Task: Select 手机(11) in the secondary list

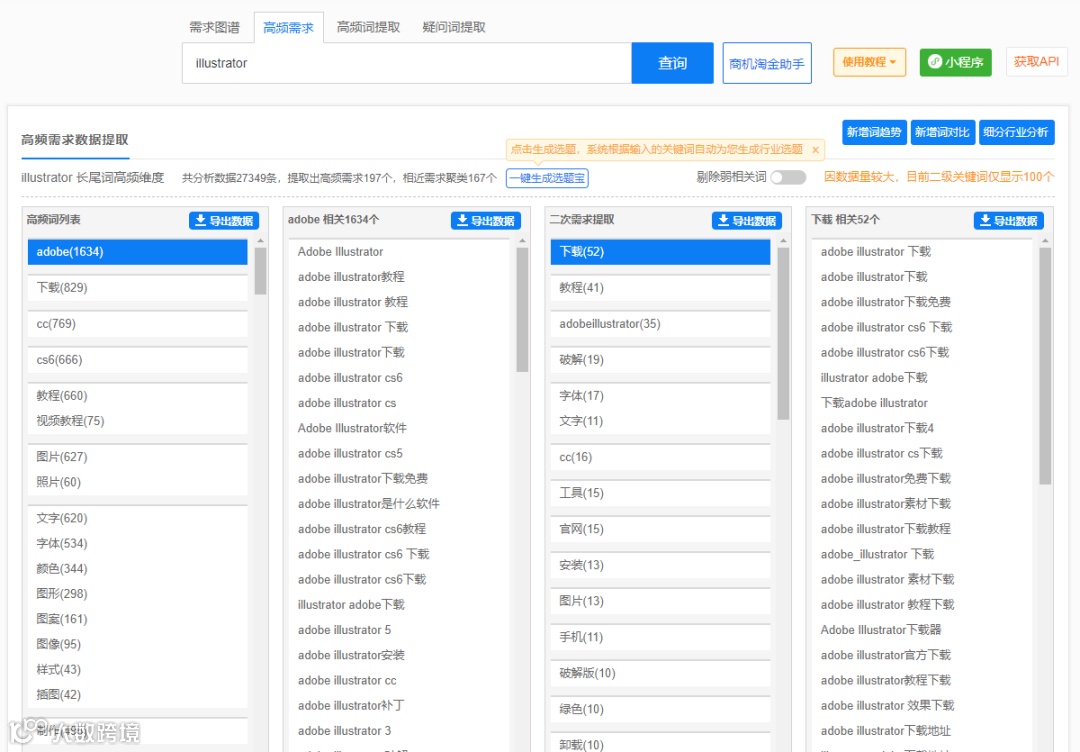Action: point(661,637)
